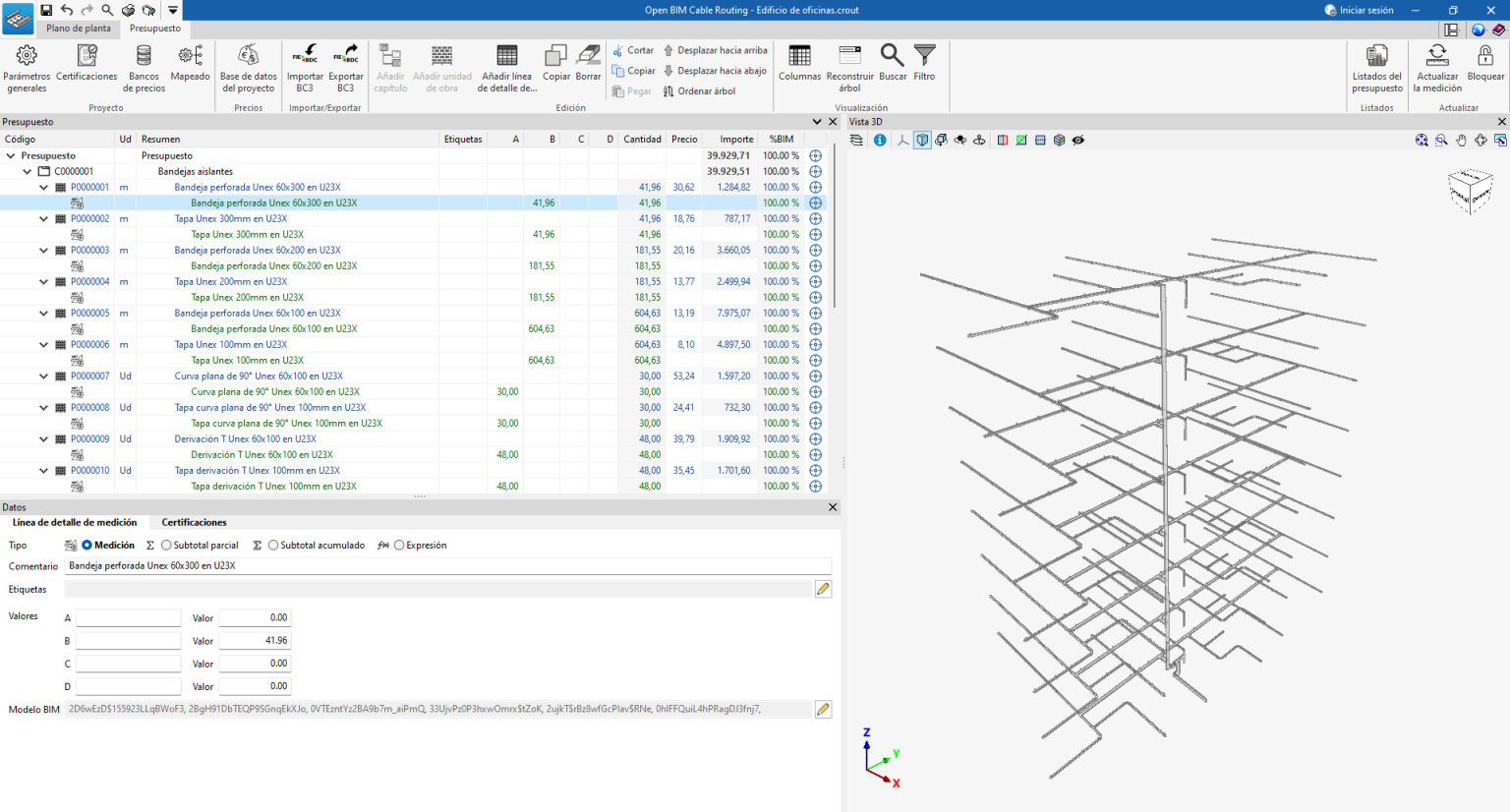Click Ordenar árbol
This screenshot has width=1510, height=812.
coord(699,91)
